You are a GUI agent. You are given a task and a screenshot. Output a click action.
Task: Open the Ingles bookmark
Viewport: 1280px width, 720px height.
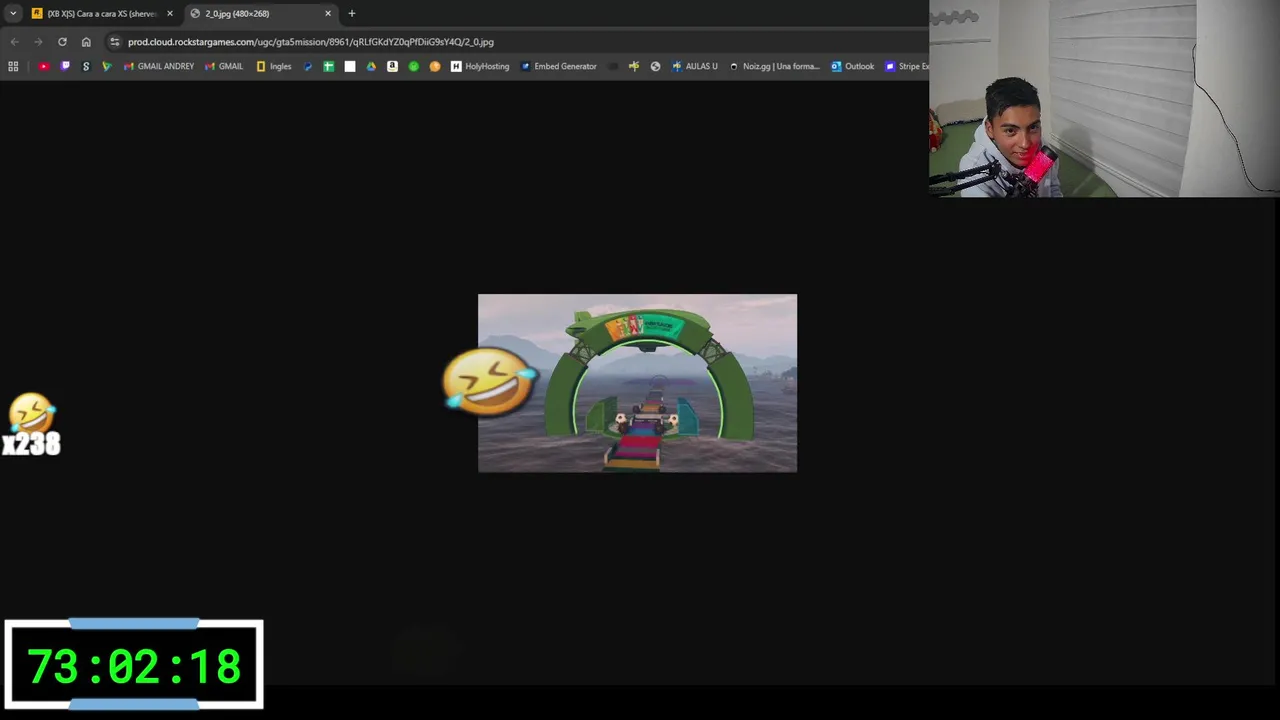click(x=274, y=66)
